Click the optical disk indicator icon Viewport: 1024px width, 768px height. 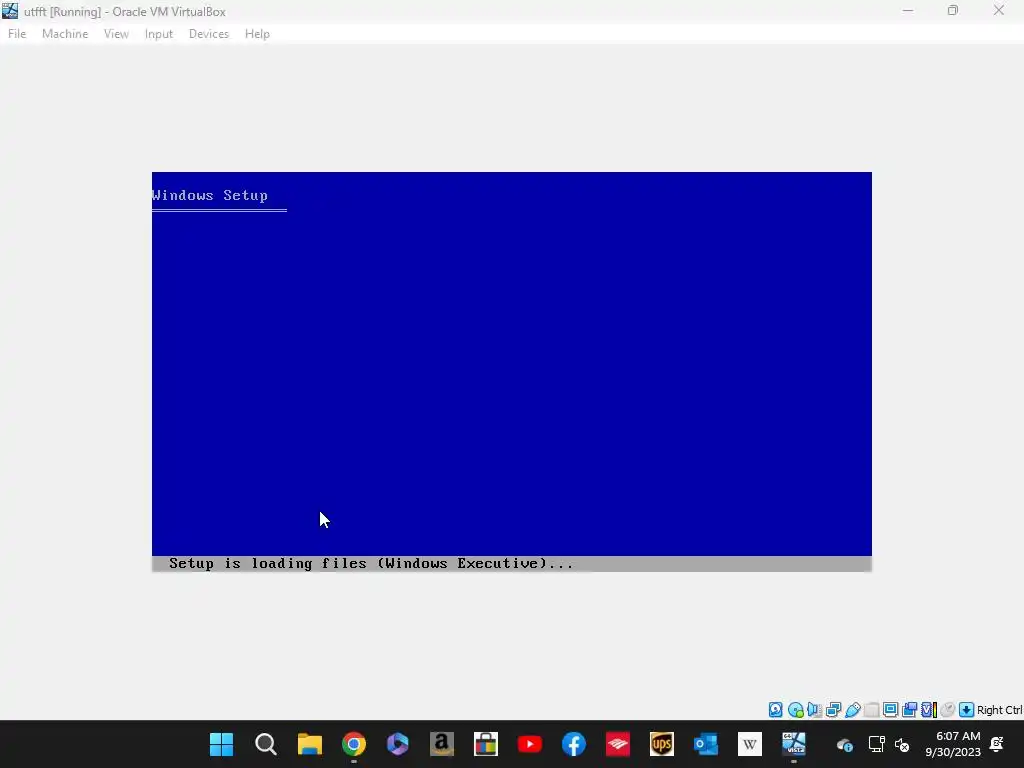click(795, 710)
